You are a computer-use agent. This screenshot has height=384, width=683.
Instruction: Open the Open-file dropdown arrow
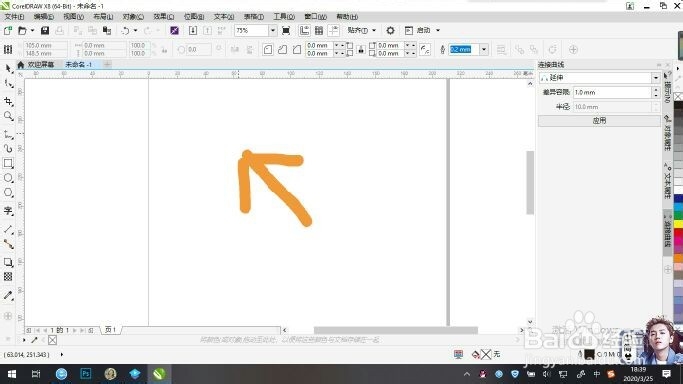(32, 30)
